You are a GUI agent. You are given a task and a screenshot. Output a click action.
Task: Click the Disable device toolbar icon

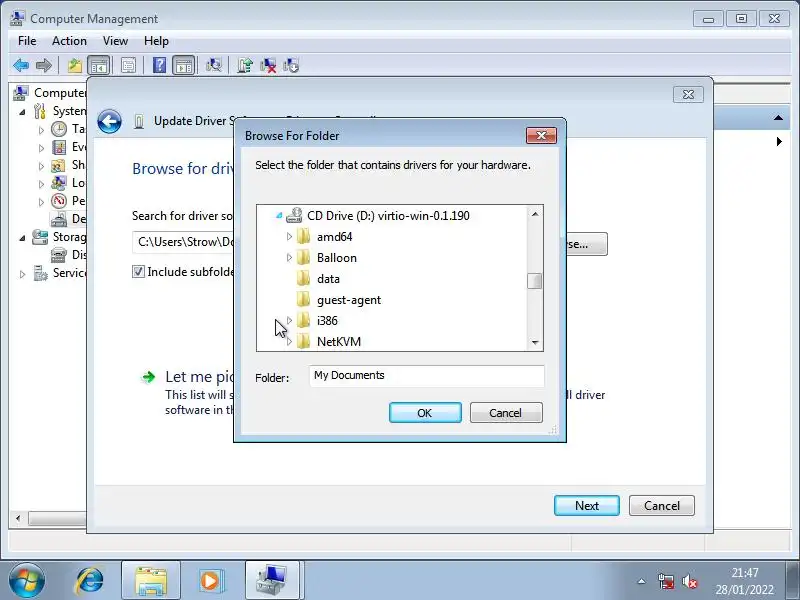point(291,65)
